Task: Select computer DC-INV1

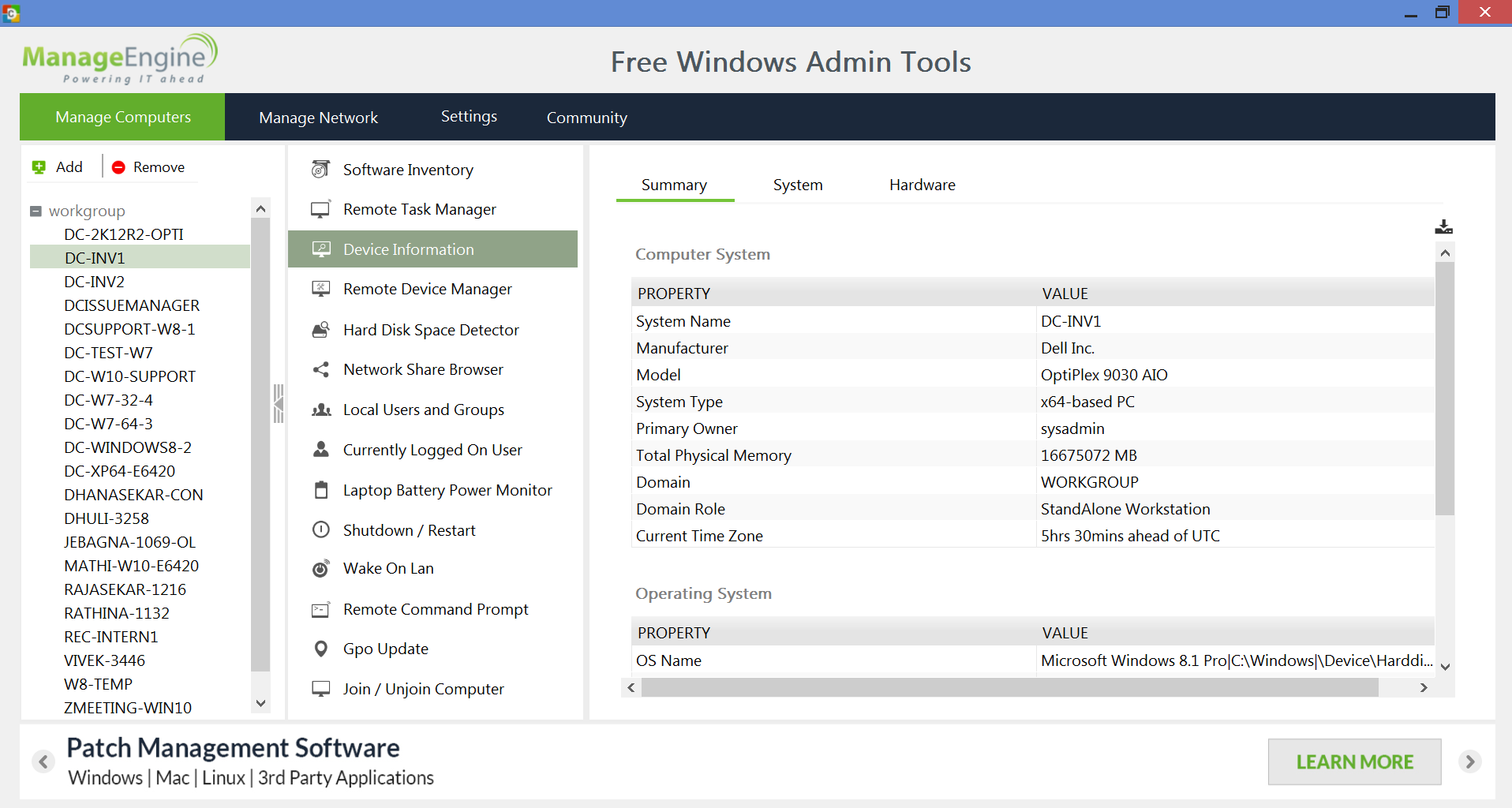Action: coord(140,257)
